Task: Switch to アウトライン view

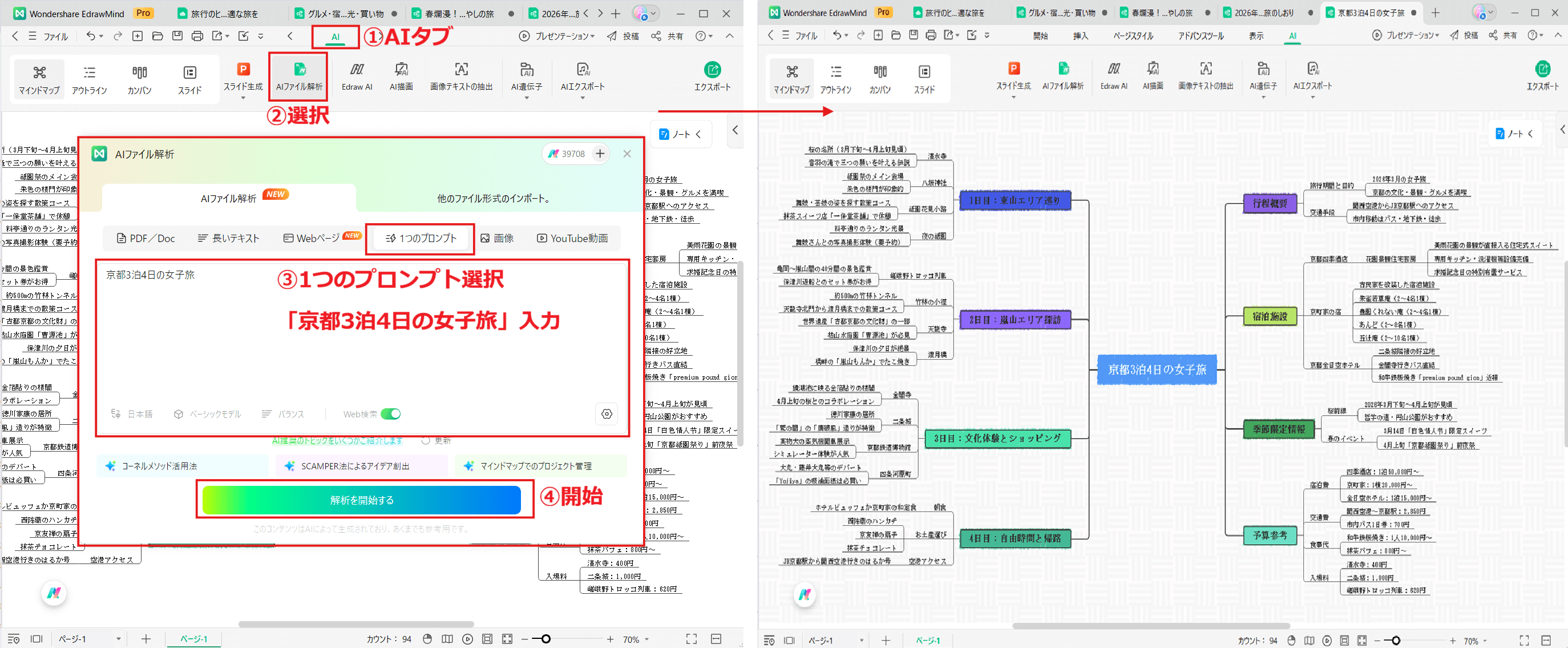Action: 90,78
